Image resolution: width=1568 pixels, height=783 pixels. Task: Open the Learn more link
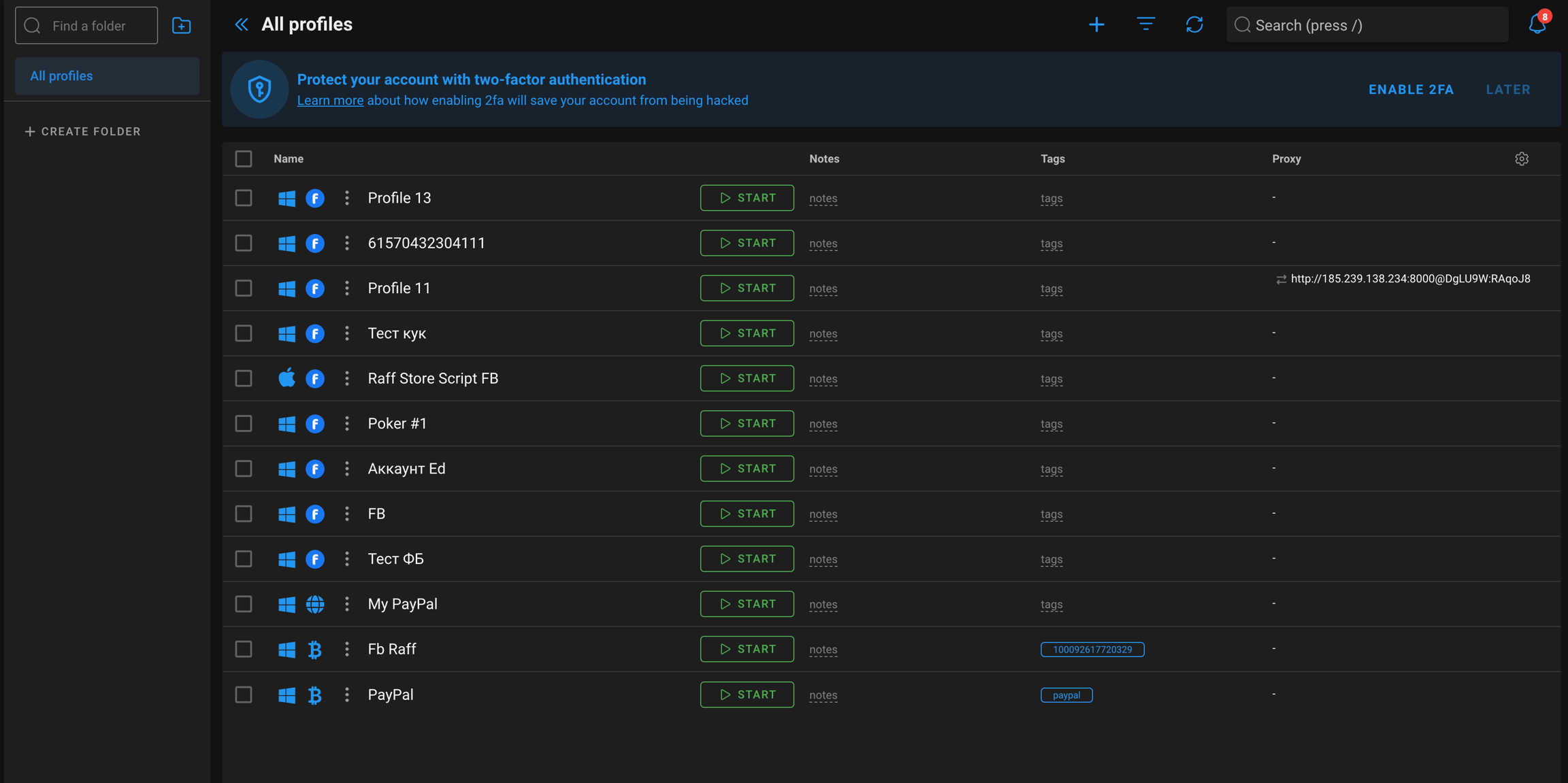[x=330, y=101]
